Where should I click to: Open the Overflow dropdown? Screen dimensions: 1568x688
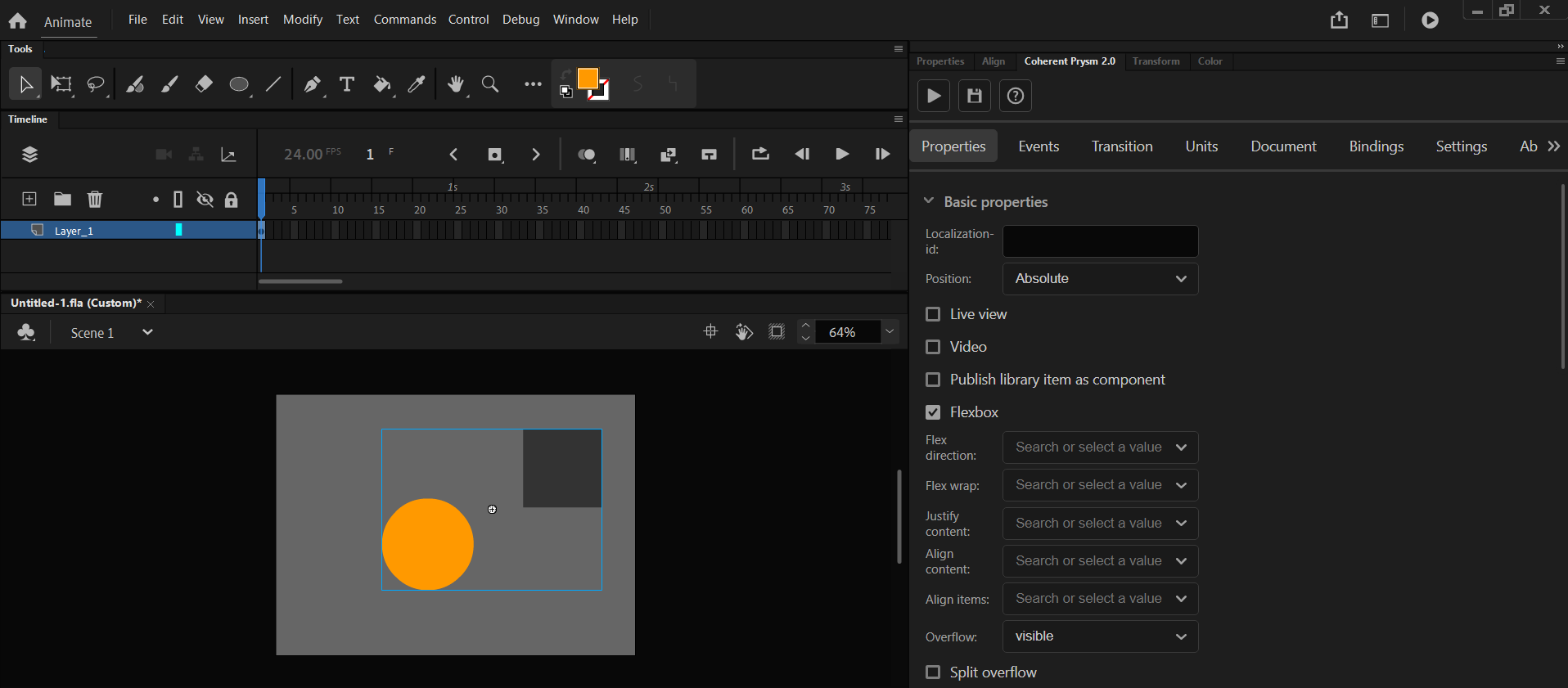[x=1101, y=636]
